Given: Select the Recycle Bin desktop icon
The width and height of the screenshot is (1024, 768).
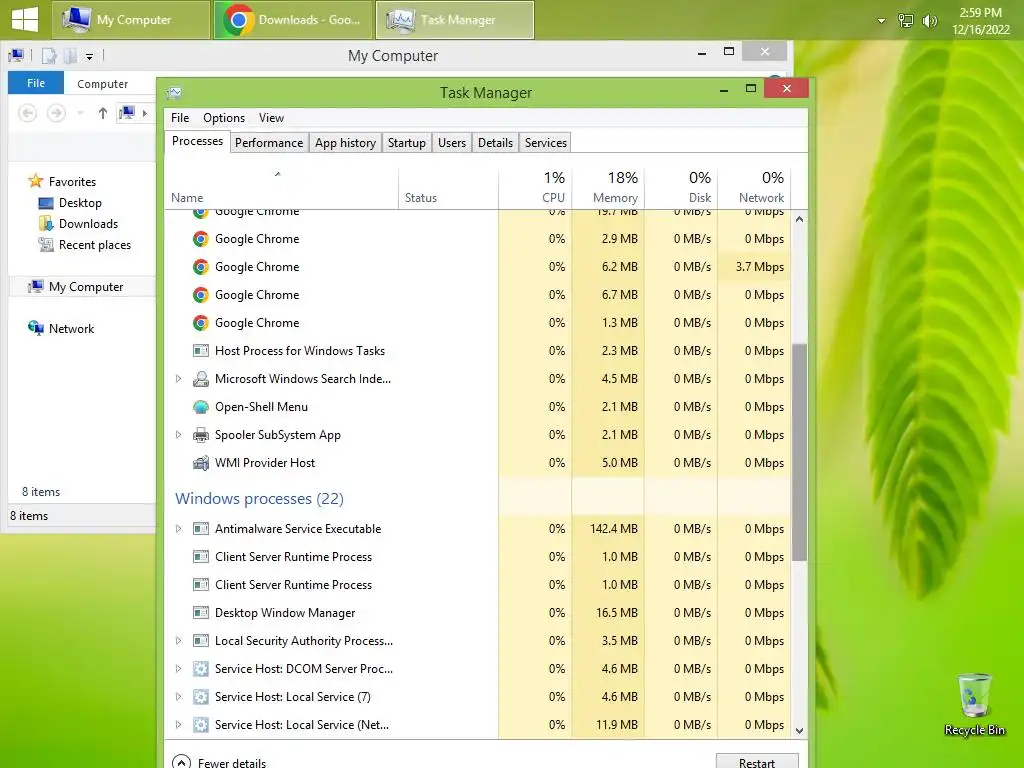Looking at the screenshot, I should 974,705.
